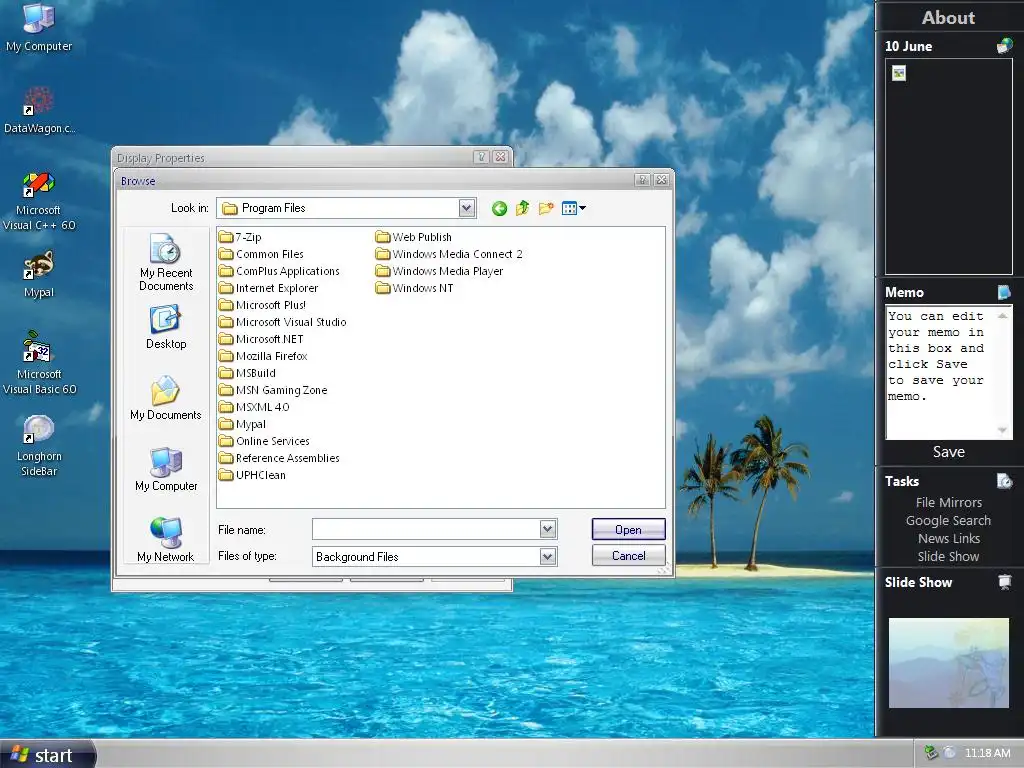The height and width of the screenshot is (768, 1024).
Task: Select the MSBuild folder
Action: coord(248,373)
